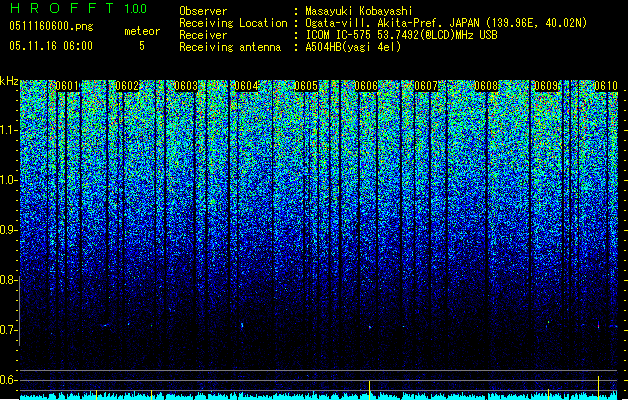The image size is (629, 400).
Task: Click the 0609 time marker
Action: [546, 86]
